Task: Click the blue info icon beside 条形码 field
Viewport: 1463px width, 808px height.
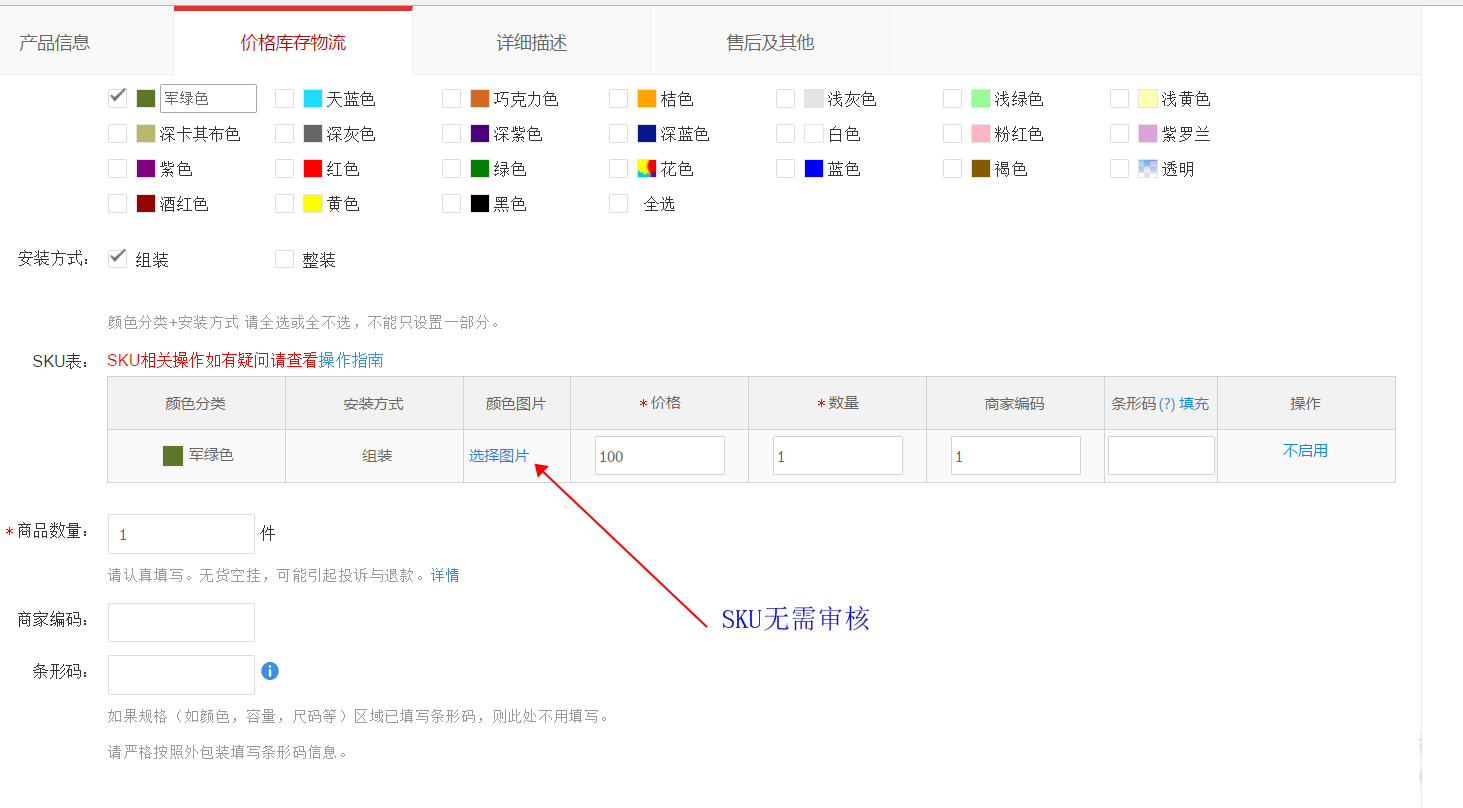Action: click(270, 670)
